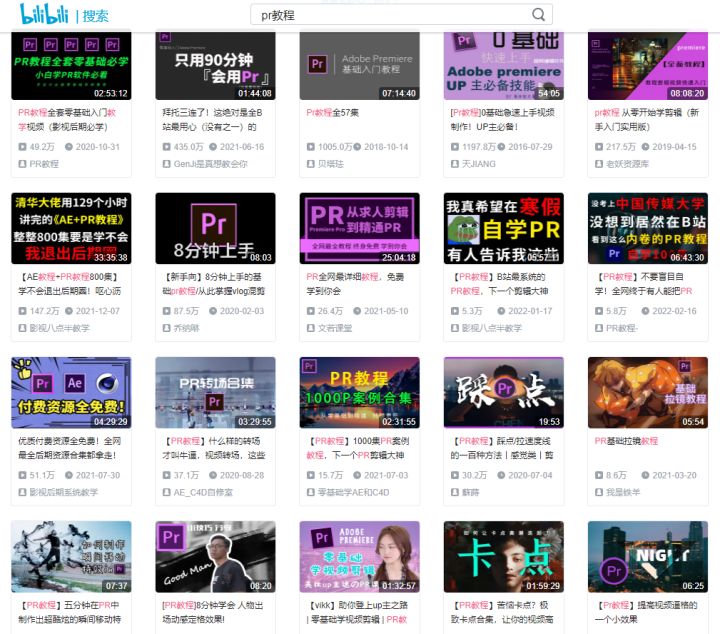This screenshot has width=720, height=634.
Task: Open the PR教程1000P案例合集 thumbnail
Action: point(360,393)
